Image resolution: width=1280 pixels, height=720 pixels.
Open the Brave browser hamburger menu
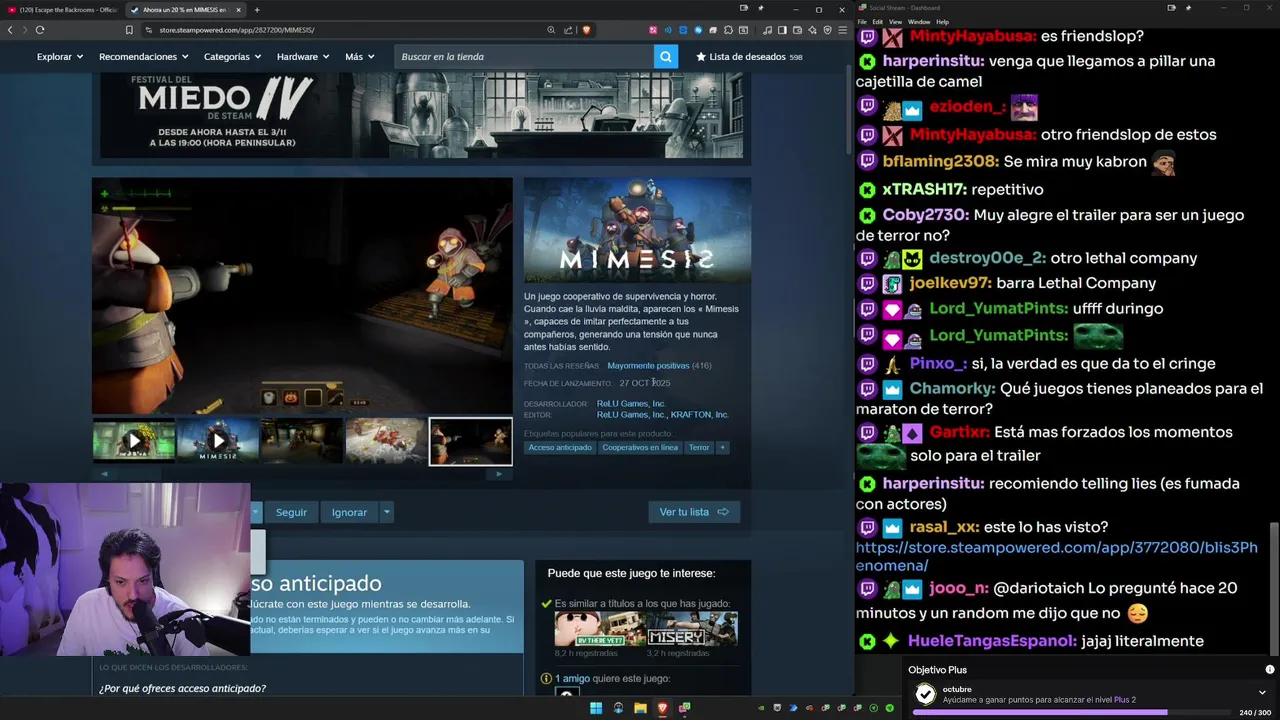[842, 30]
